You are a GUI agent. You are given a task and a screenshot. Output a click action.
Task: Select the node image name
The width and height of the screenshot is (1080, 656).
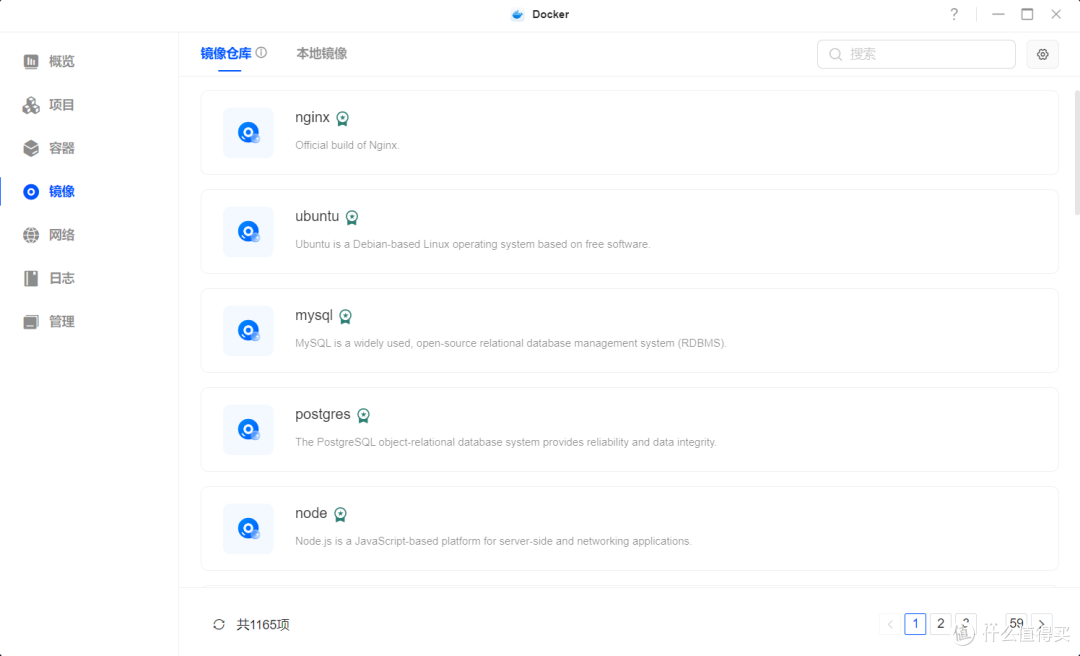[311, 513]
